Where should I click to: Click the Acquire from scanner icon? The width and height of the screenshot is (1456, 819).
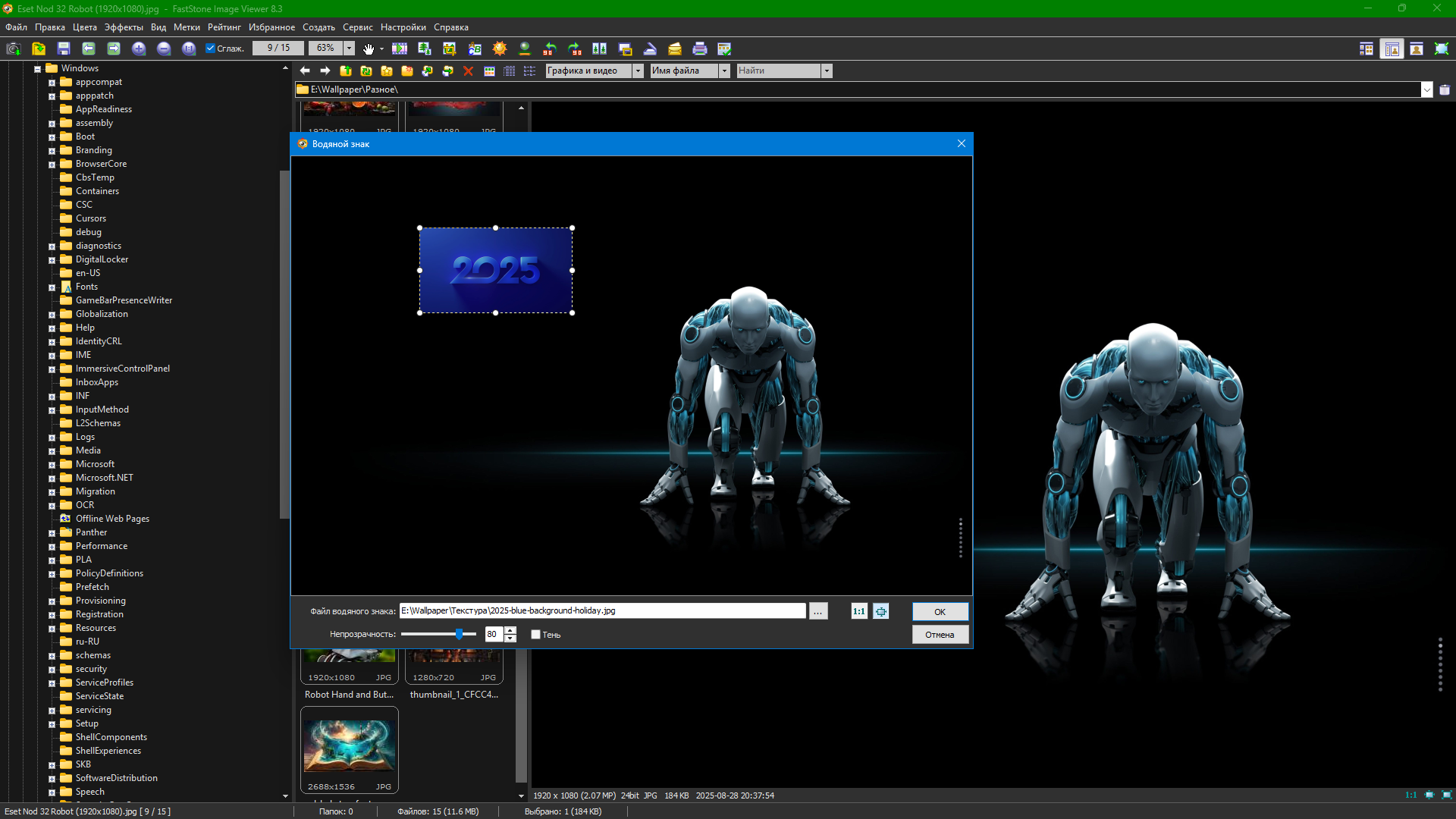[x=650, y=49]
